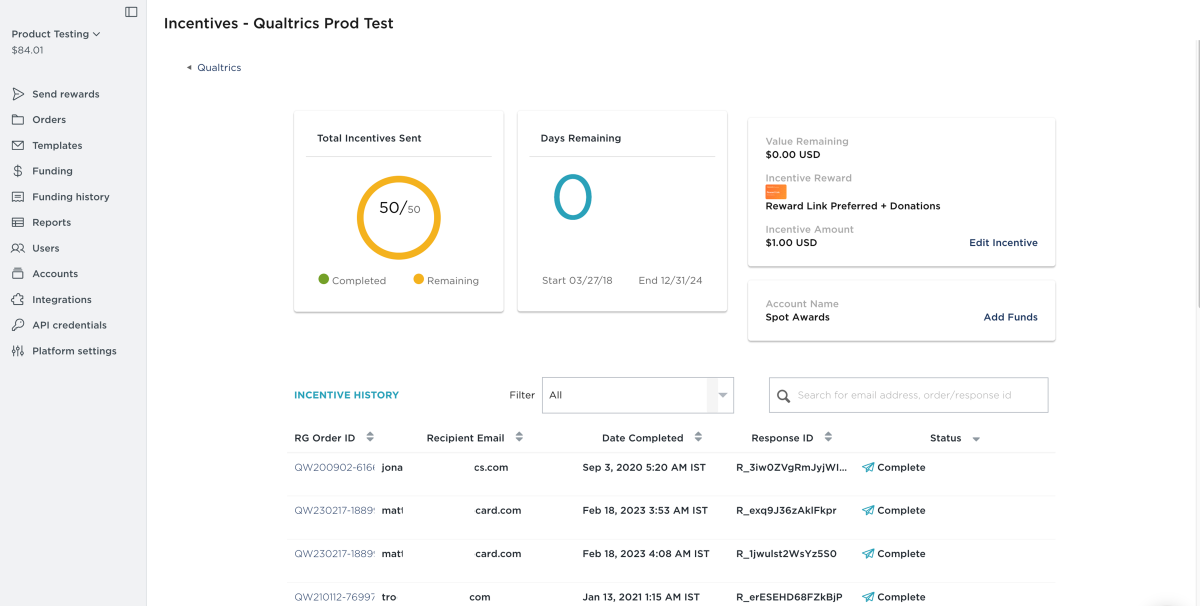Click the End 12/31/24 date
The width and height of the screenshot is (1200, 606).
pyautogui.click(x=670, y=281)
